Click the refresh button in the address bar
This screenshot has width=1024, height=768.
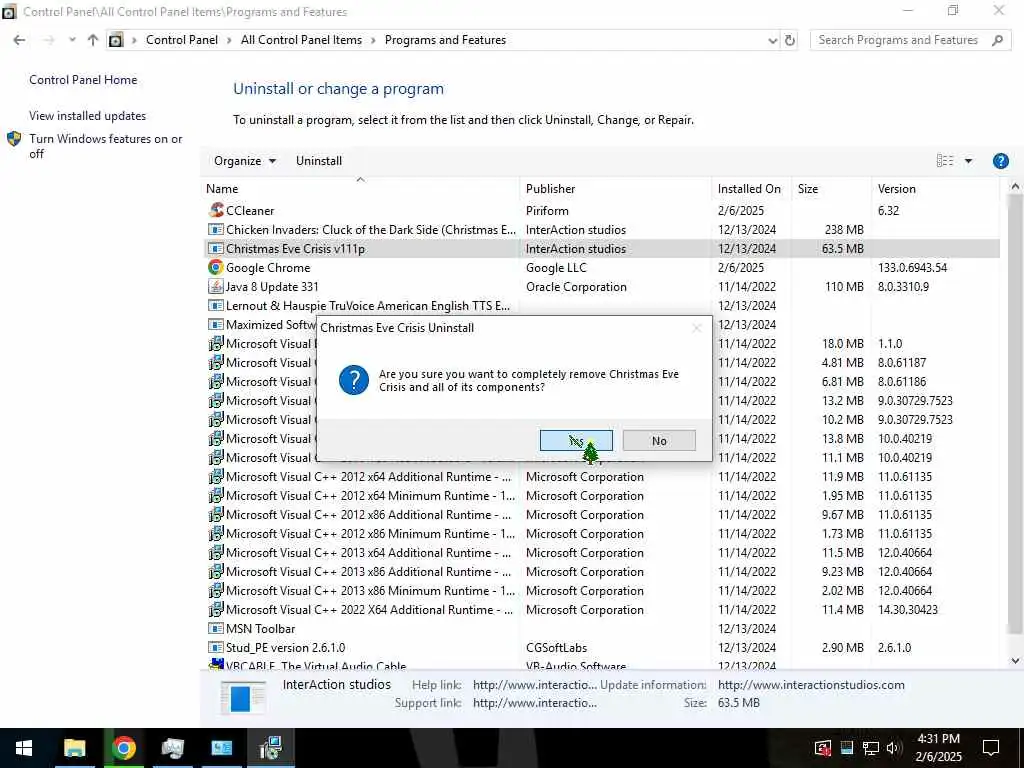pyautogui.click(x=790, y=40)
